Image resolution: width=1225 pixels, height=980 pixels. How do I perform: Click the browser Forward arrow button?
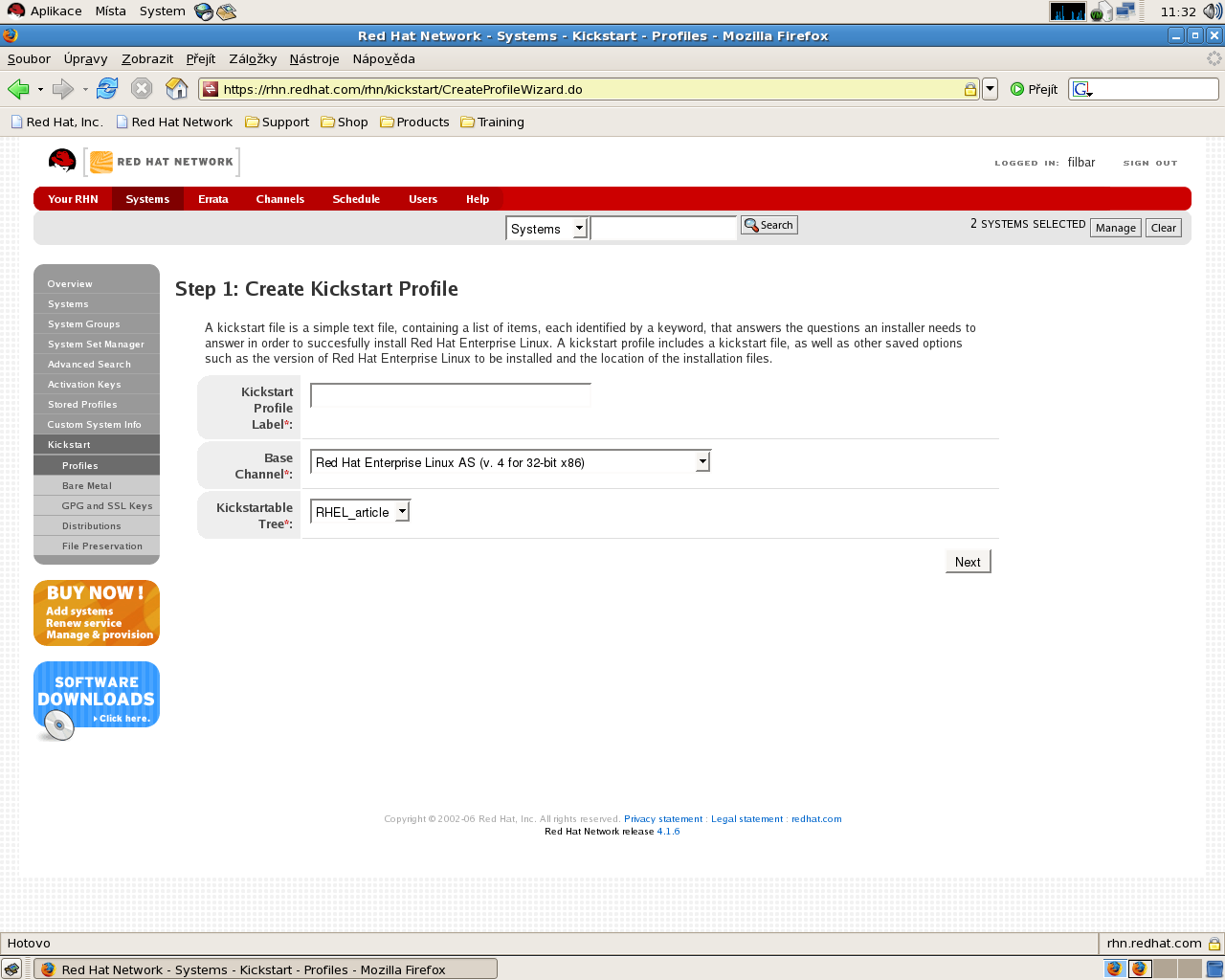coord(63,89)
